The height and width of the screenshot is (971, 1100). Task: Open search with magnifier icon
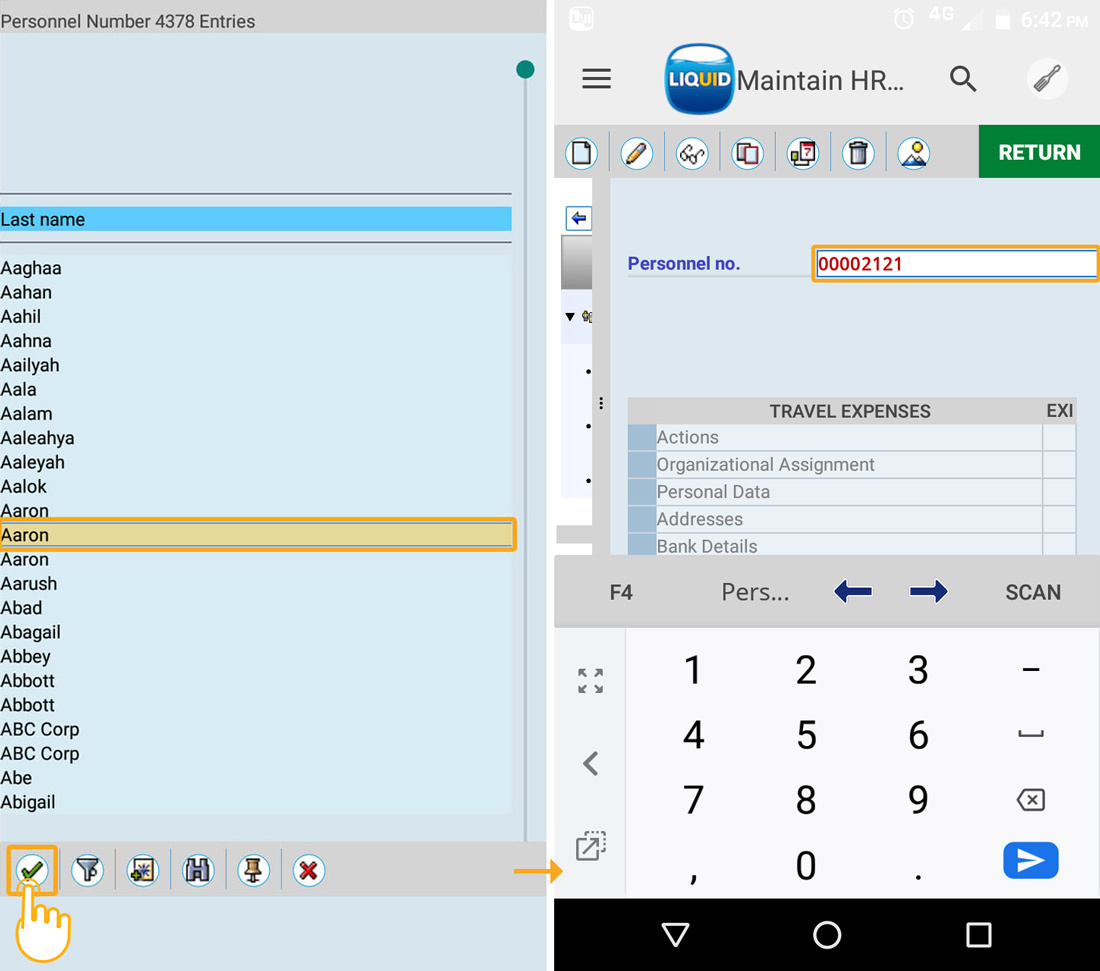(963, 79)
